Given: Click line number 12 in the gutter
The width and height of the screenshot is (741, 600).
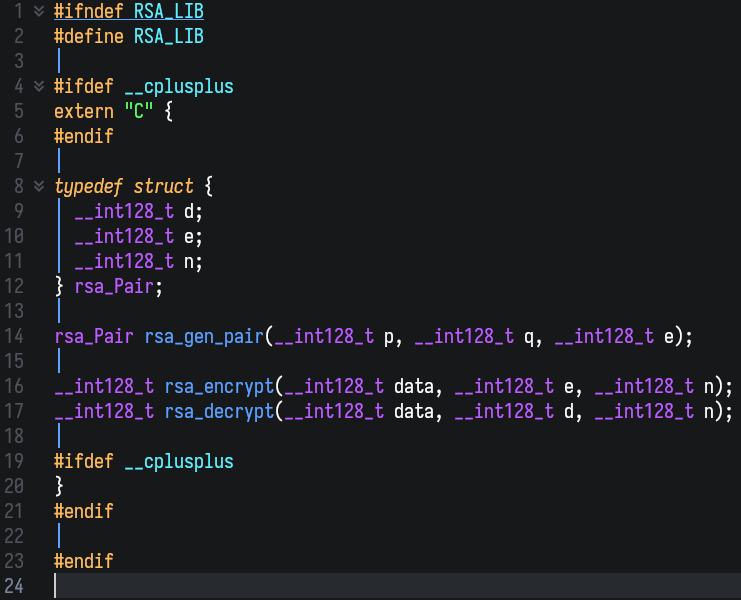Looking at the screenshot, I should [x=14, y=286].
